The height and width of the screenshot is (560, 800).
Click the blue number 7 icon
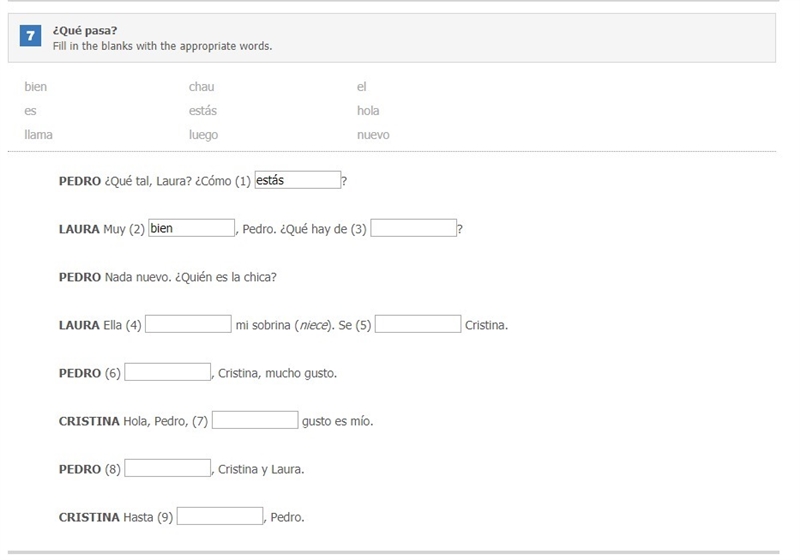click(x=31, y=36)
